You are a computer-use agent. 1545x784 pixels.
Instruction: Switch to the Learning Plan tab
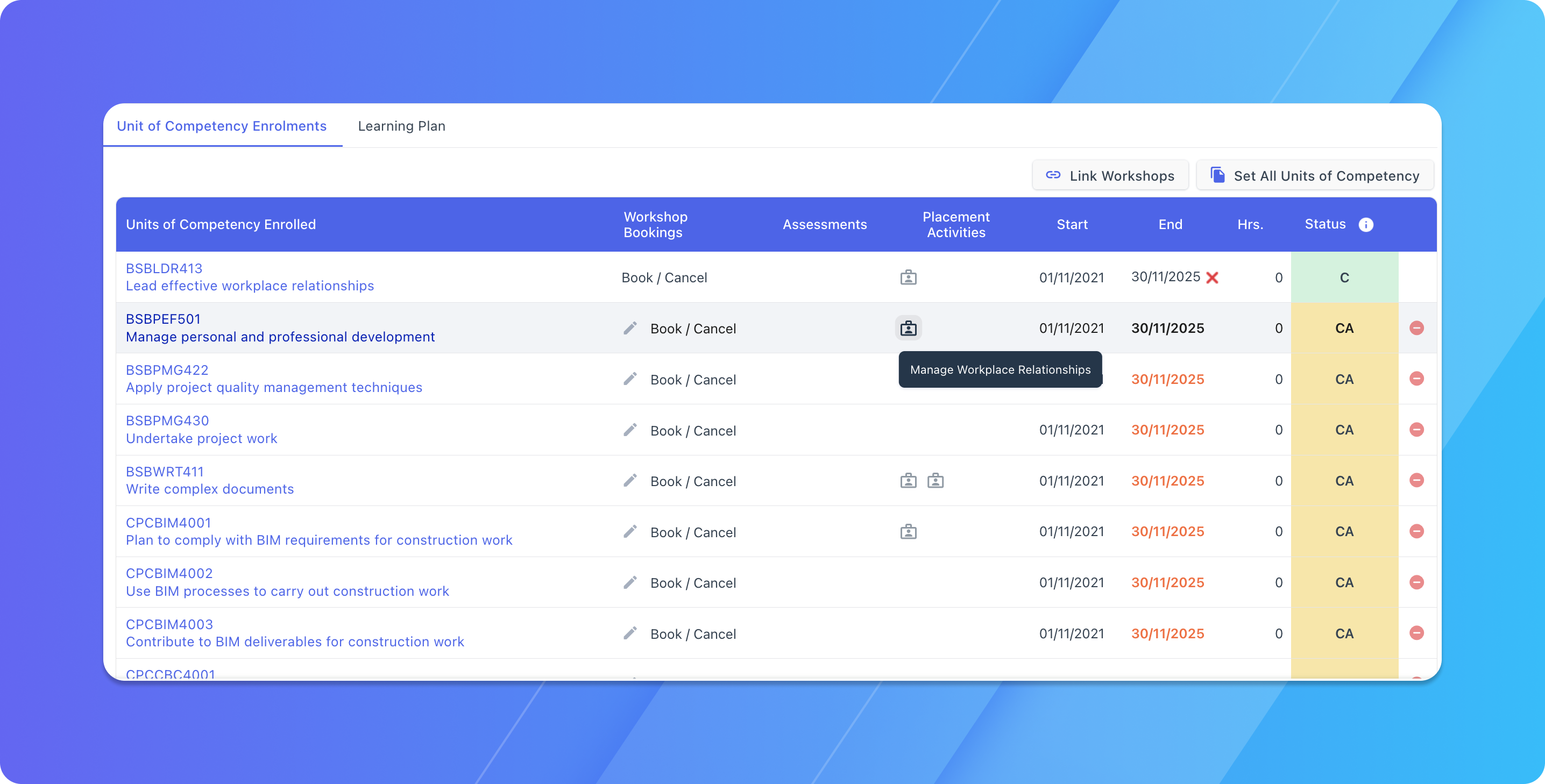tap(401, 126)
